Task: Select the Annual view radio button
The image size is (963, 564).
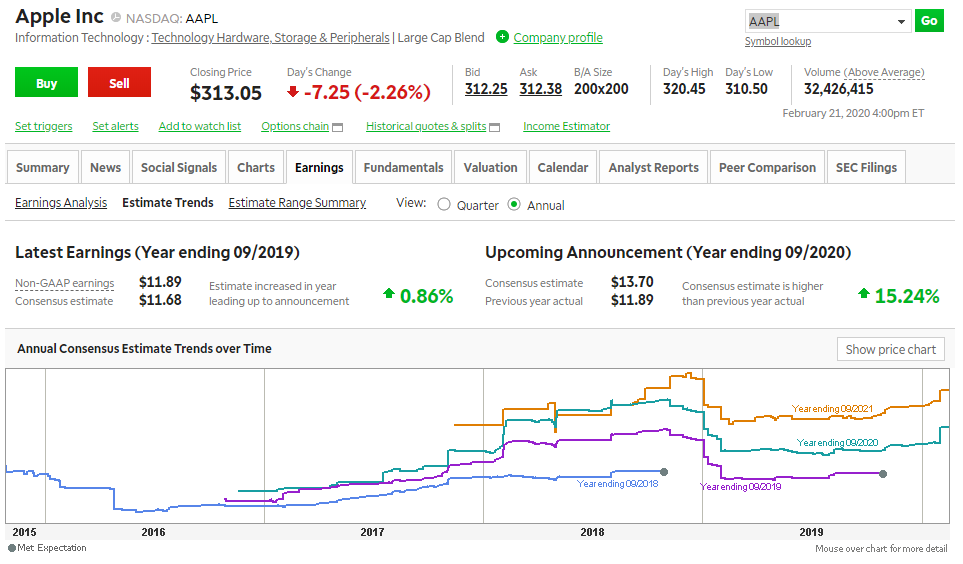Action: coord(514,205)
